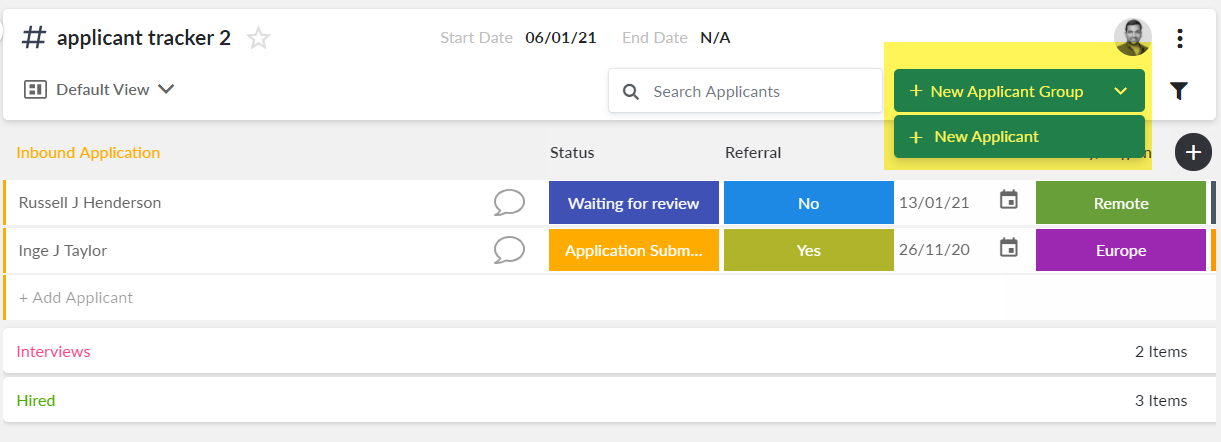Click the 2 Items count for Interviews
Screen dimensions: 1221x442
pos(1161,351)
